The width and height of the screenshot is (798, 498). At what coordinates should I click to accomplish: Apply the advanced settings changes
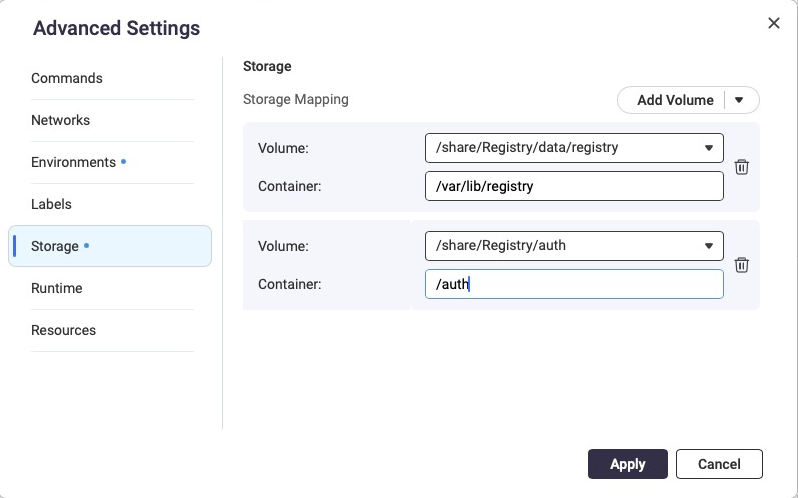pos(627,464)
